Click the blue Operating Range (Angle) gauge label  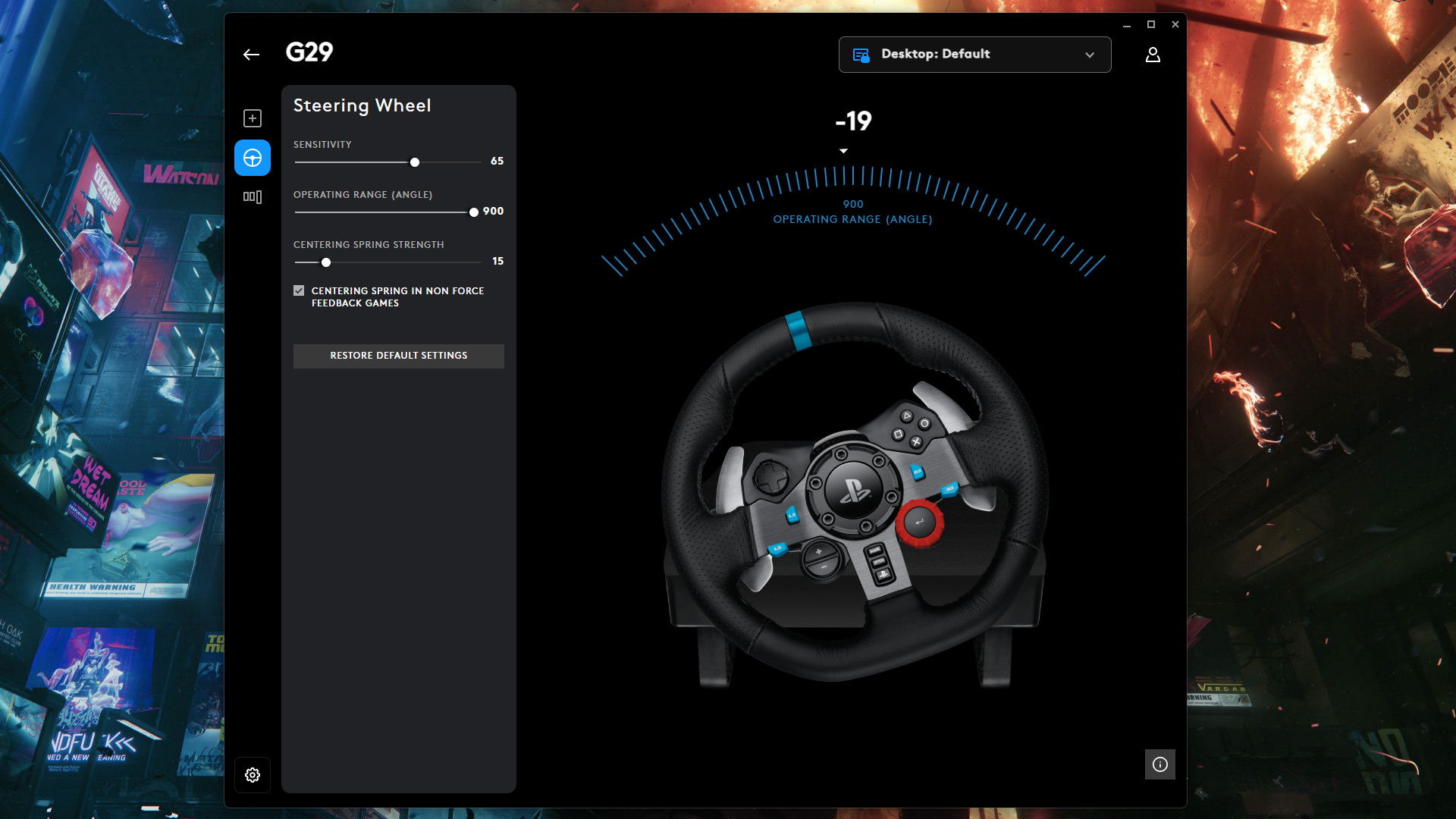853,219
